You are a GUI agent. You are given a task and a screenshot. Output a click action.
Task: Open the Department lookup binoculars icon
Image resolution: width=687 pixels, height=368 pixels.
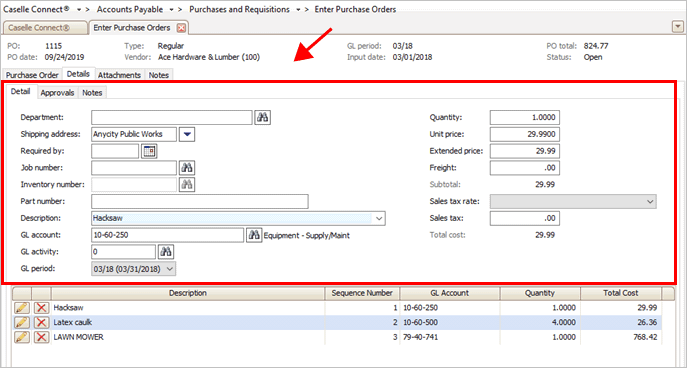262,117
